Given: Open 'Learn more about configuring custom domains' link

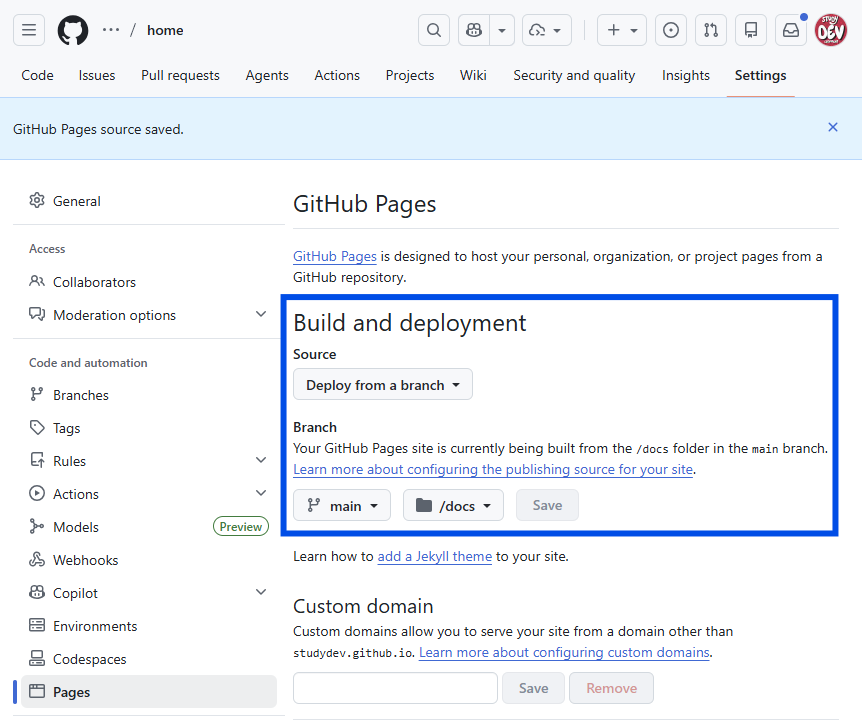Looking at the screenshot, I should pos(564,652).
